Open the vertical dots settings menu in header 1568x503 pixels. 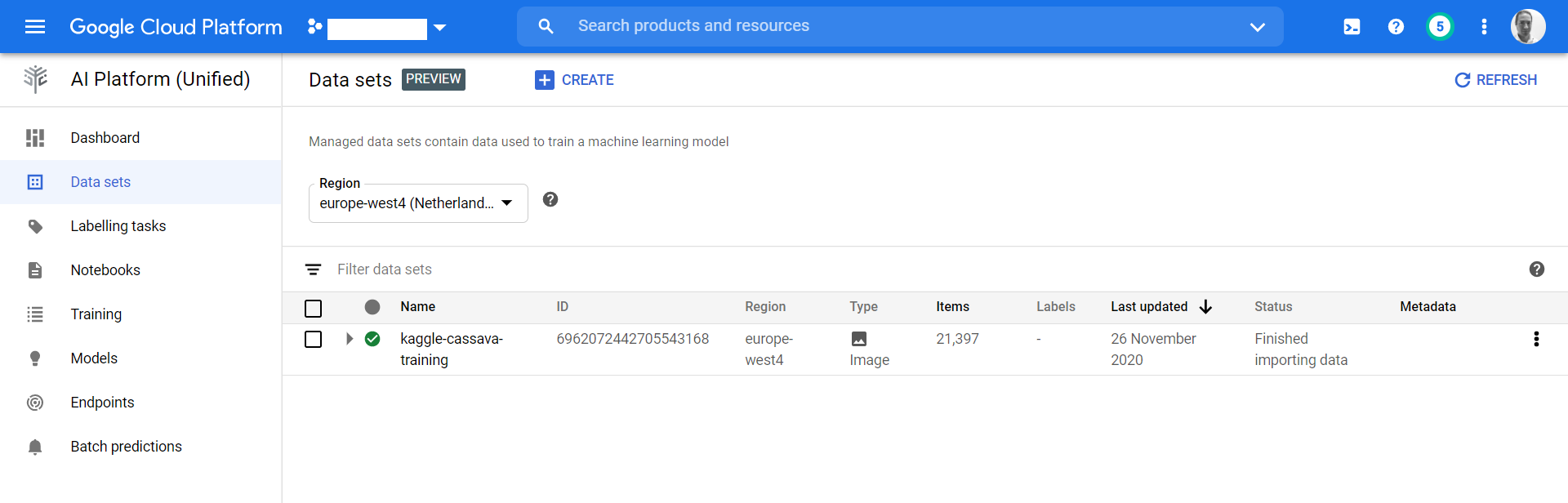pos(1484,27)
